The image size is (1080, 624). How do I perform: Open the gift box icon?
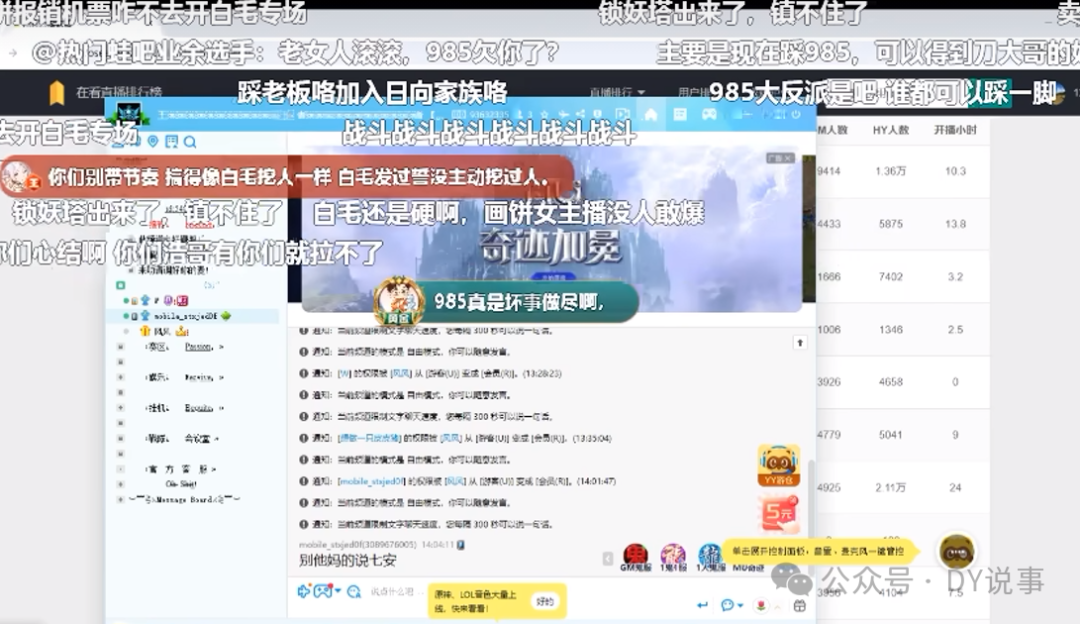800,606
